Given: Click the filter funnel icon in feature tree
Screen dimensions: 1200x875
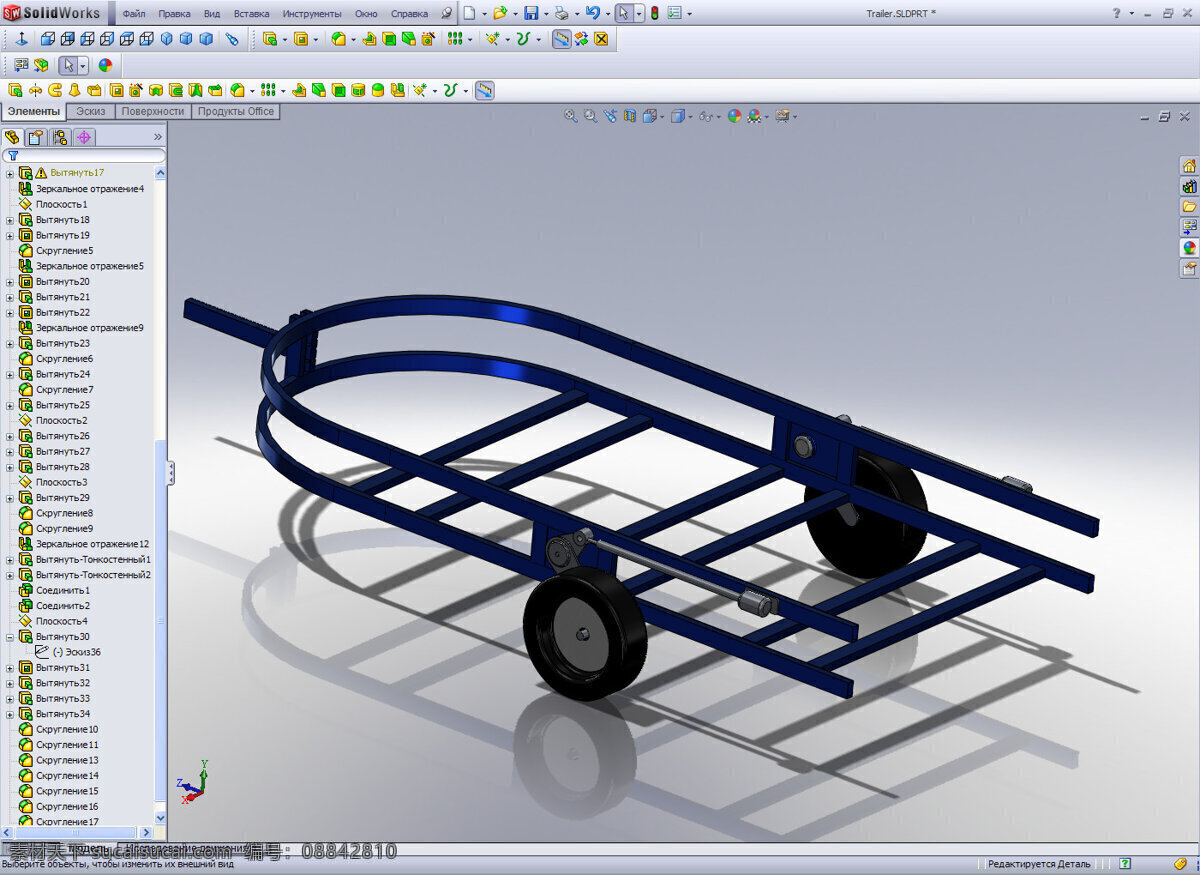Looking at the screenshot, I should point(13,156).
